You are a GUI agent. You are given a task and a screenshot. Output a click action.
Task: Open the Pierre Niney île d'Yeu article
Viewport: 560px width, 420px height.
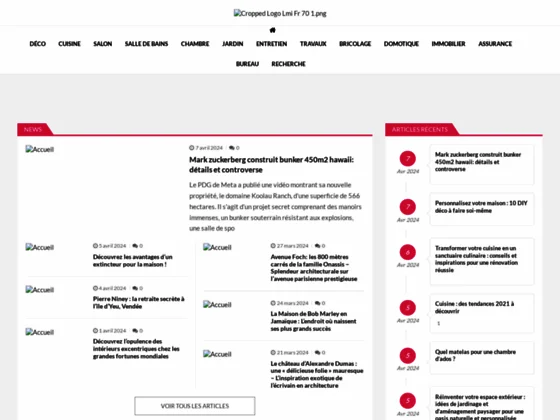pyautogui.click(x=139, y=302)
